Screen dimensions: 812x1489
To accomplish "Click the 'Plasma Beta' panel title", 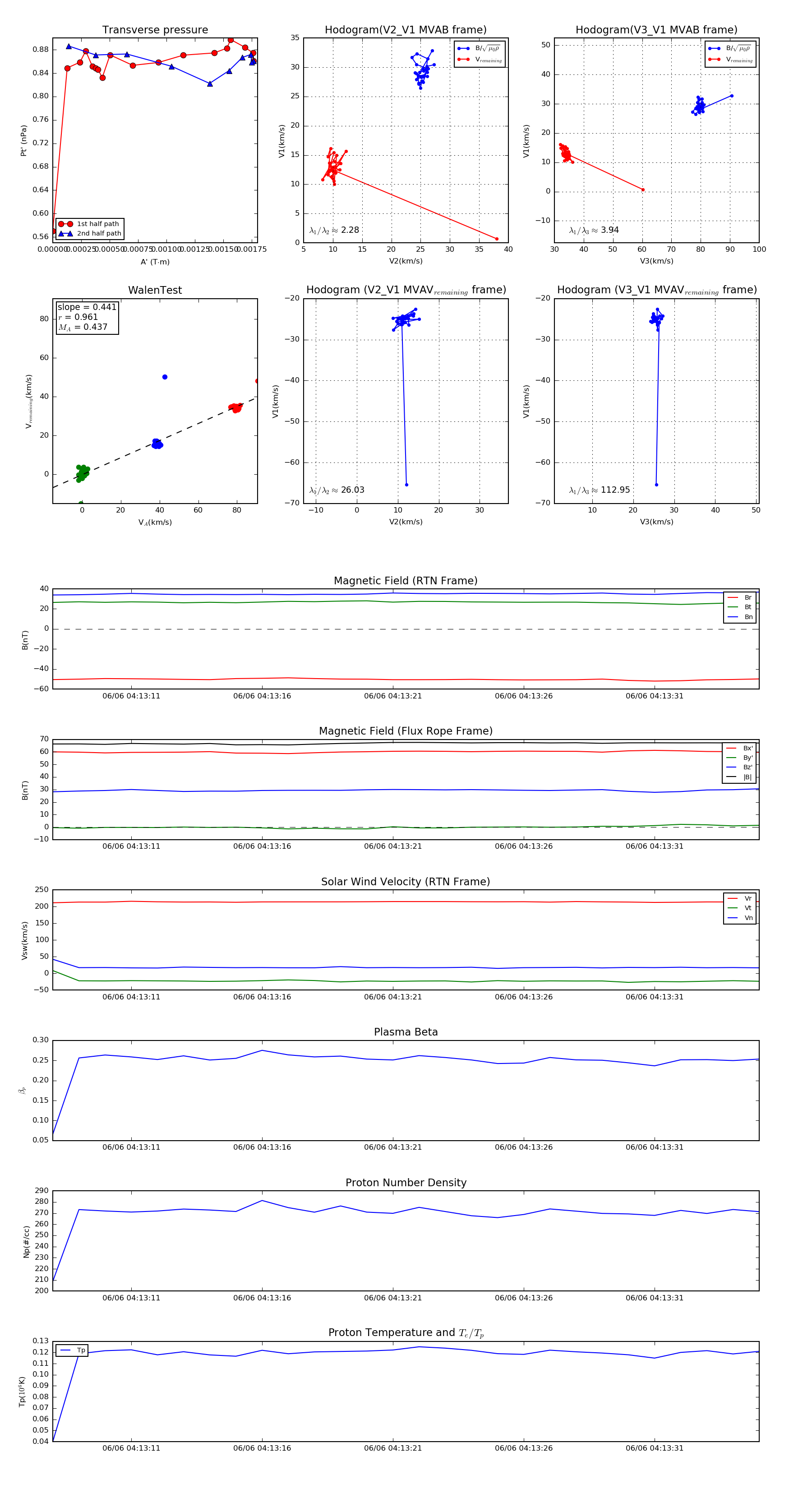I will click(x=406, y=1032).
